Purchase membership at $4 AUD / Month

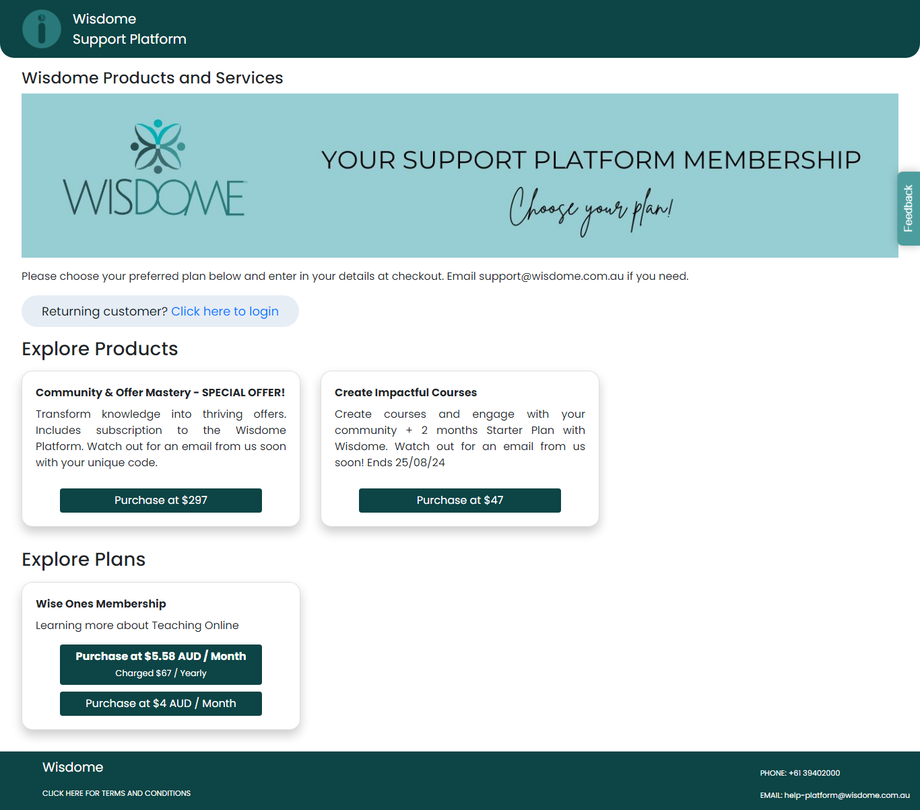click(x=161, y=703)
